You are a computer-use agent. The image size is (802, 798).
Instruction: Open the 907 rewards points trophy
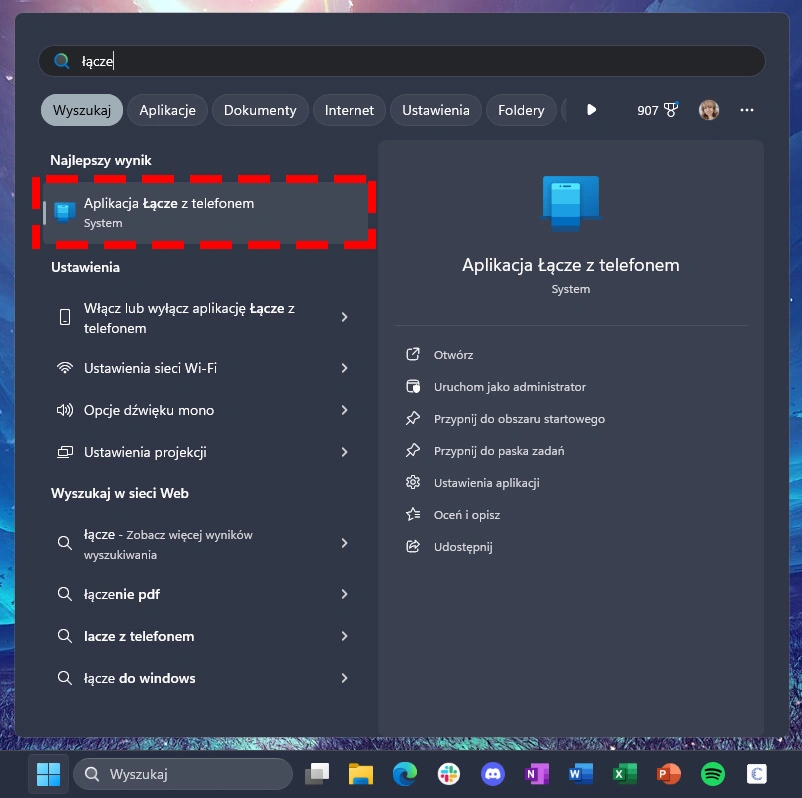tap(657, 110)
